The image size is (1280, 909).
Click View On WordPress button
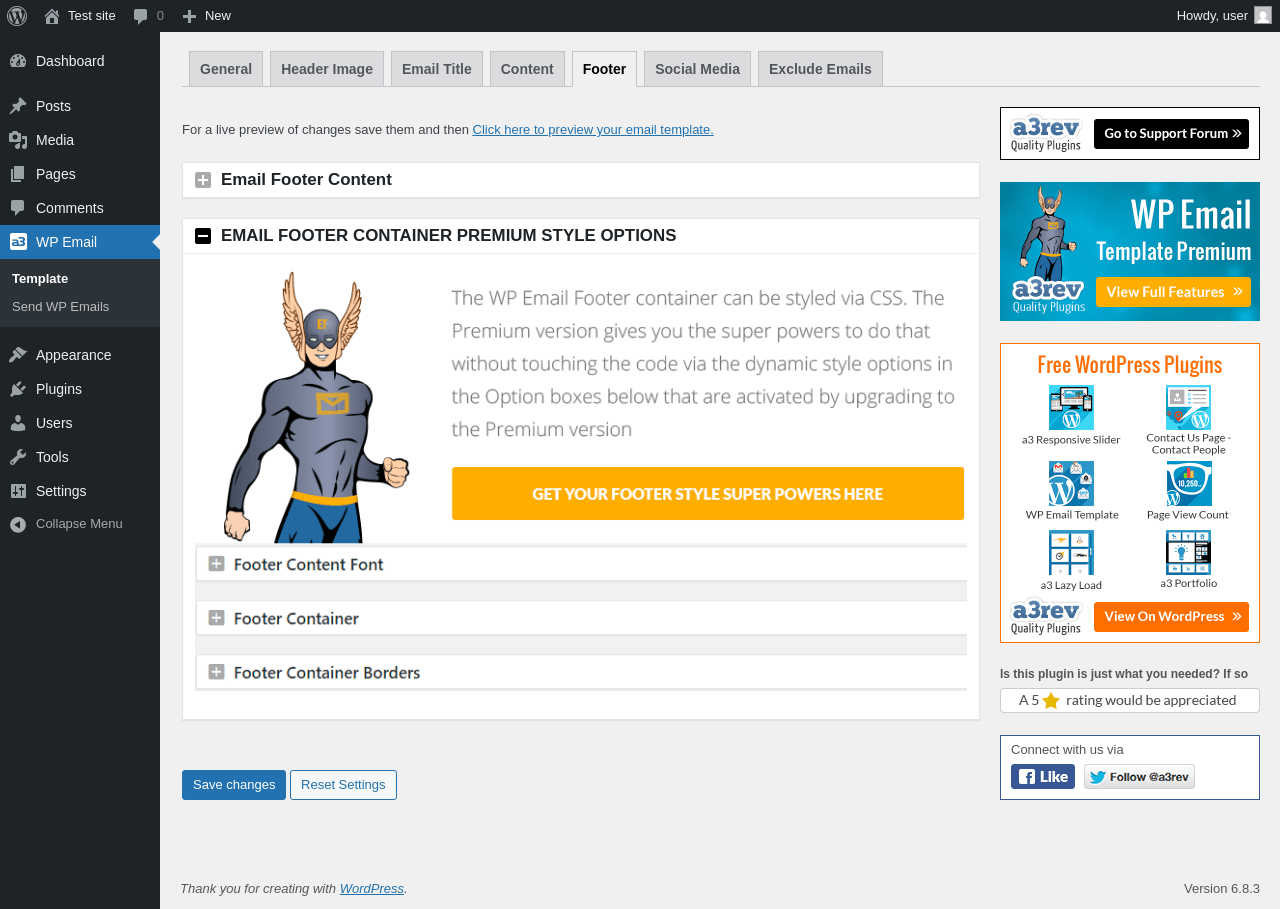click(x=1171, y=617)
